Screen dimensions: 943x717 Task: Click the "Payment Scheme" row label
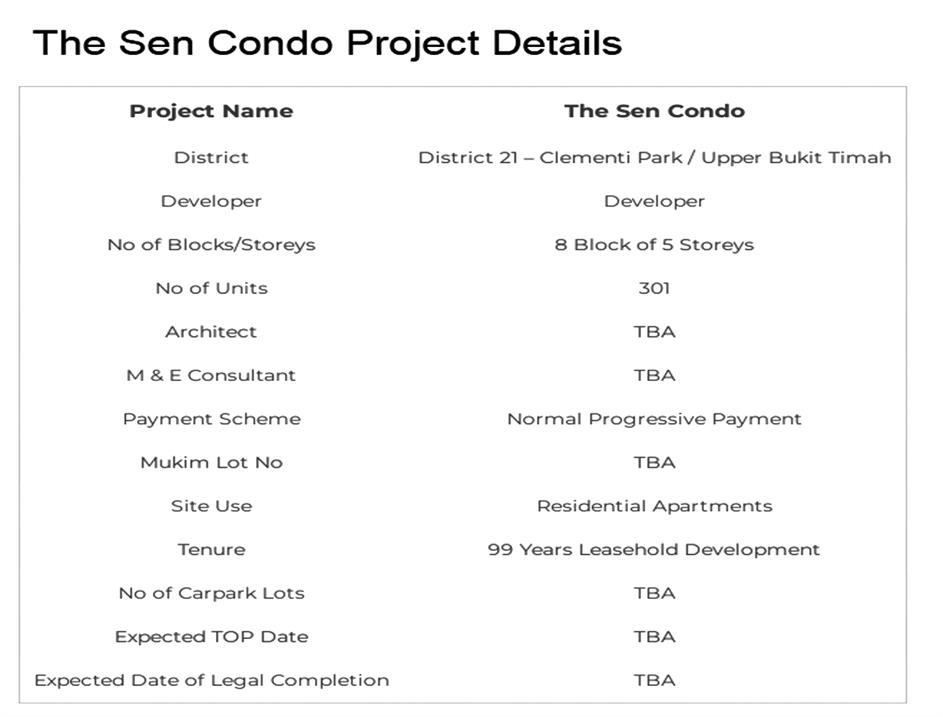[x=211, y=419]
